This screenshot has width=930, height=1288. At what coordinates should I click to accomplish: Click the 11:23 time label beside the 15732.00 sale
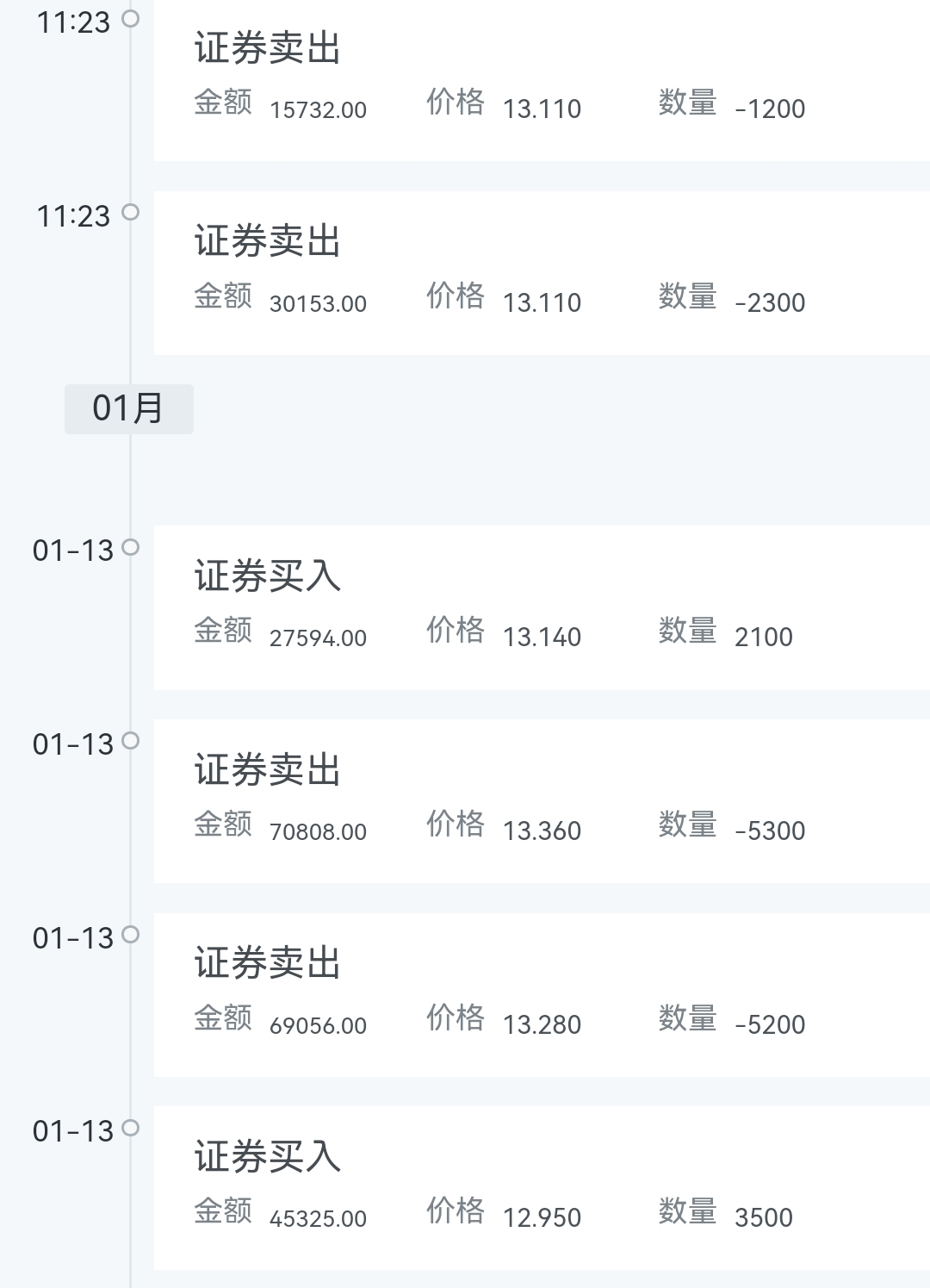pos(73,22)
